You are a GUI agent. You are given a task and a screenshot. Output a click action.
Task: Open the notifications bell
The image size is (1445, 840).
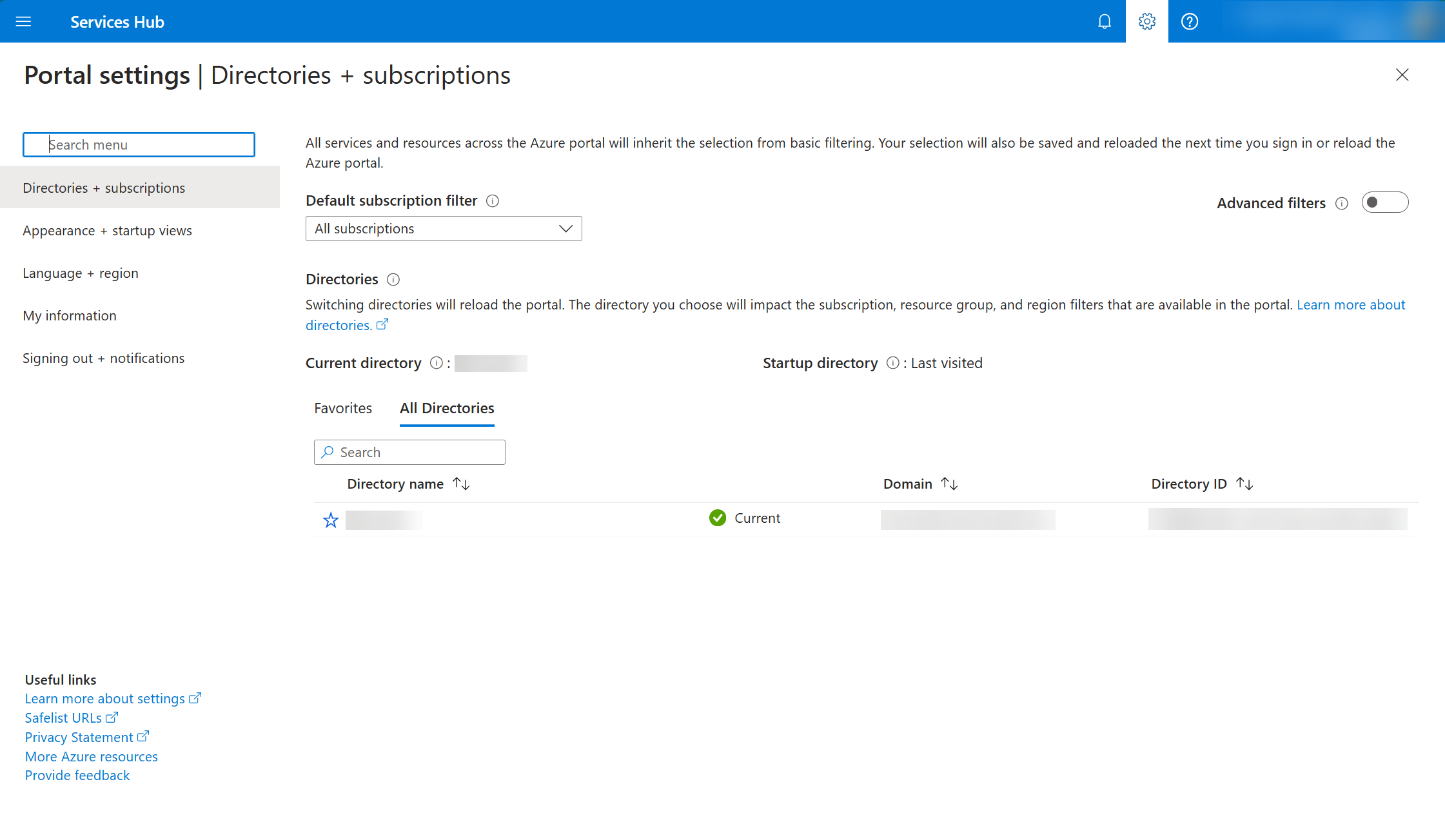(1105, 22)
